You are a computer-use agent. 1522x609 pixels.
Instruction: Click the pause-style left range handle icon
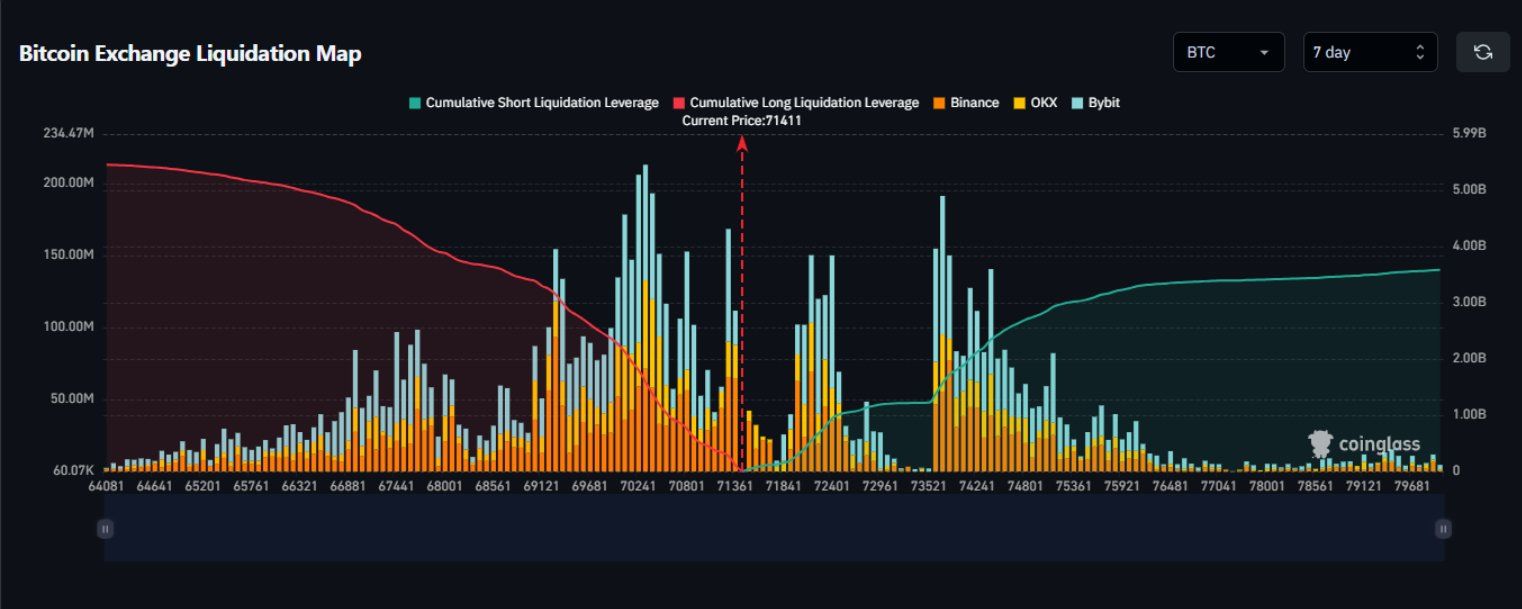(x=105, y=529)
